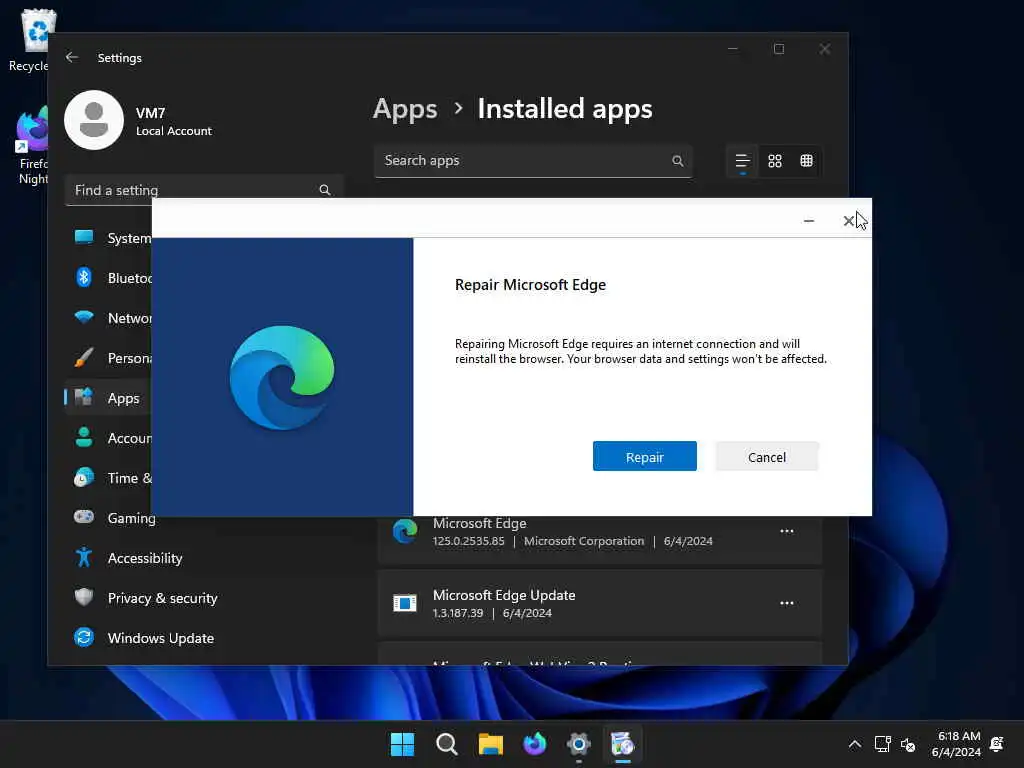Click the VM7 user avatar
This screenshot has width=1024, height=768.
94,120
